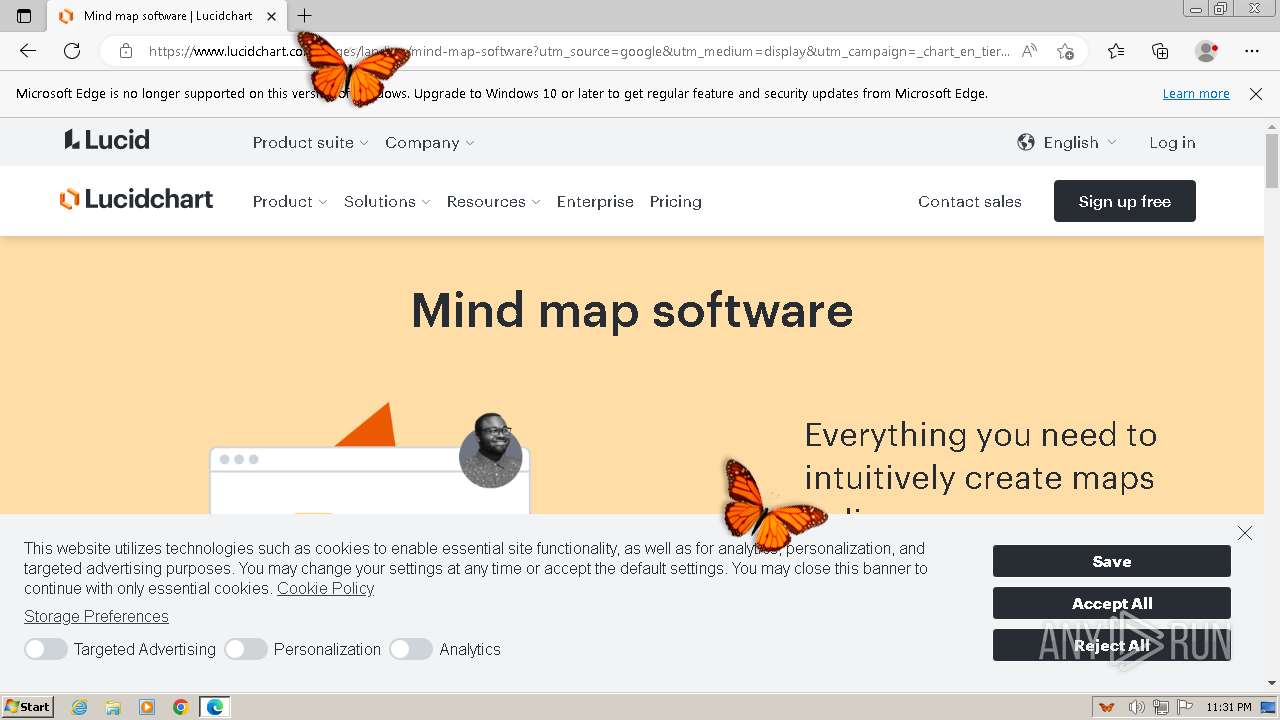
Task: Open the Favorites list icon
Action: [x=1116, y=51]
